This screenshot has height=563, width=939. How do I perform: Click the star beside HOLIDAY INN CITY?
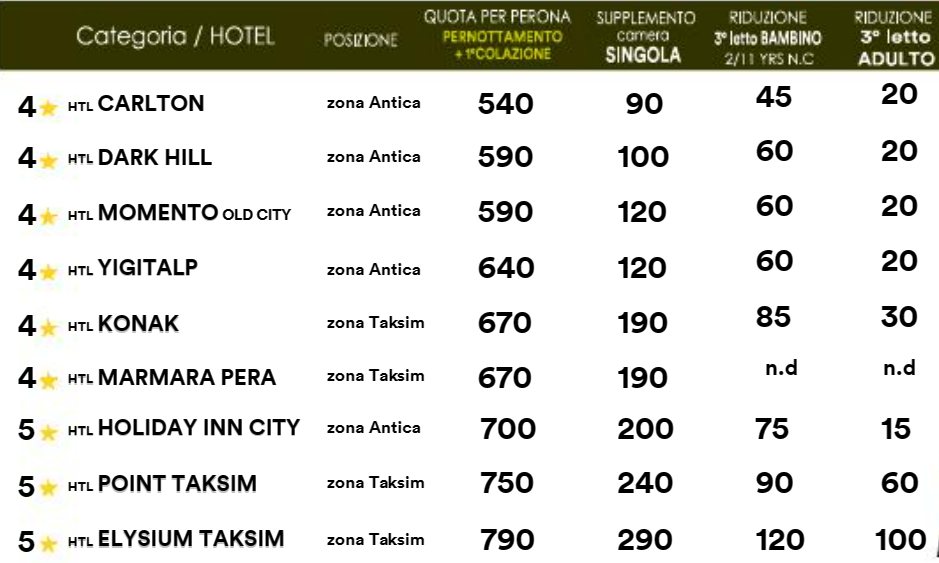point(48,432)
